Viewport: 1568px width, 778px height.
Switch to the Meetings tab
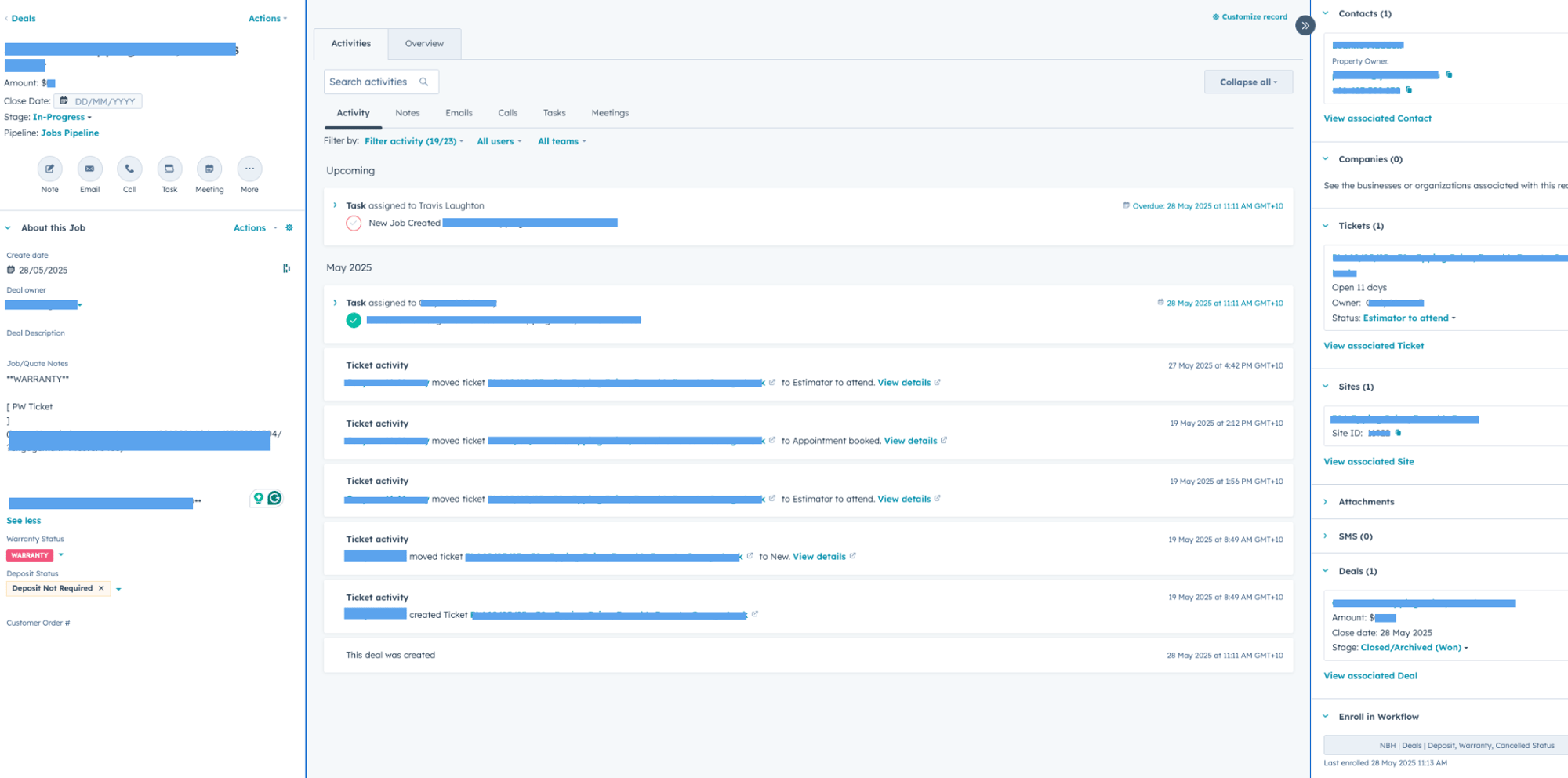click(610, 113)
